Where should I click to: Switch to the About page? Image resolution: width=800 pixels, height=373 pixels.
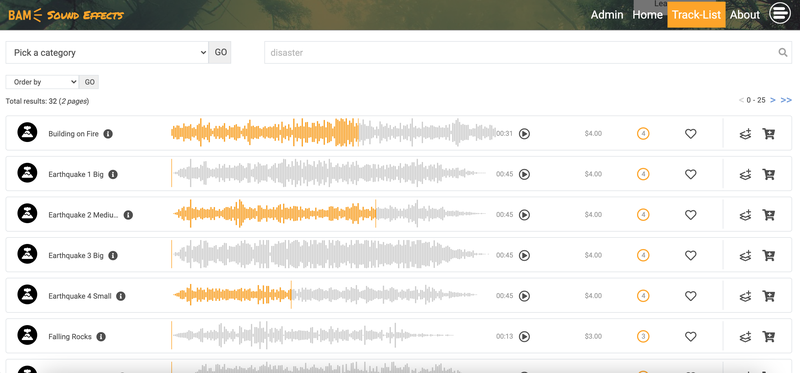click(745, 15)
